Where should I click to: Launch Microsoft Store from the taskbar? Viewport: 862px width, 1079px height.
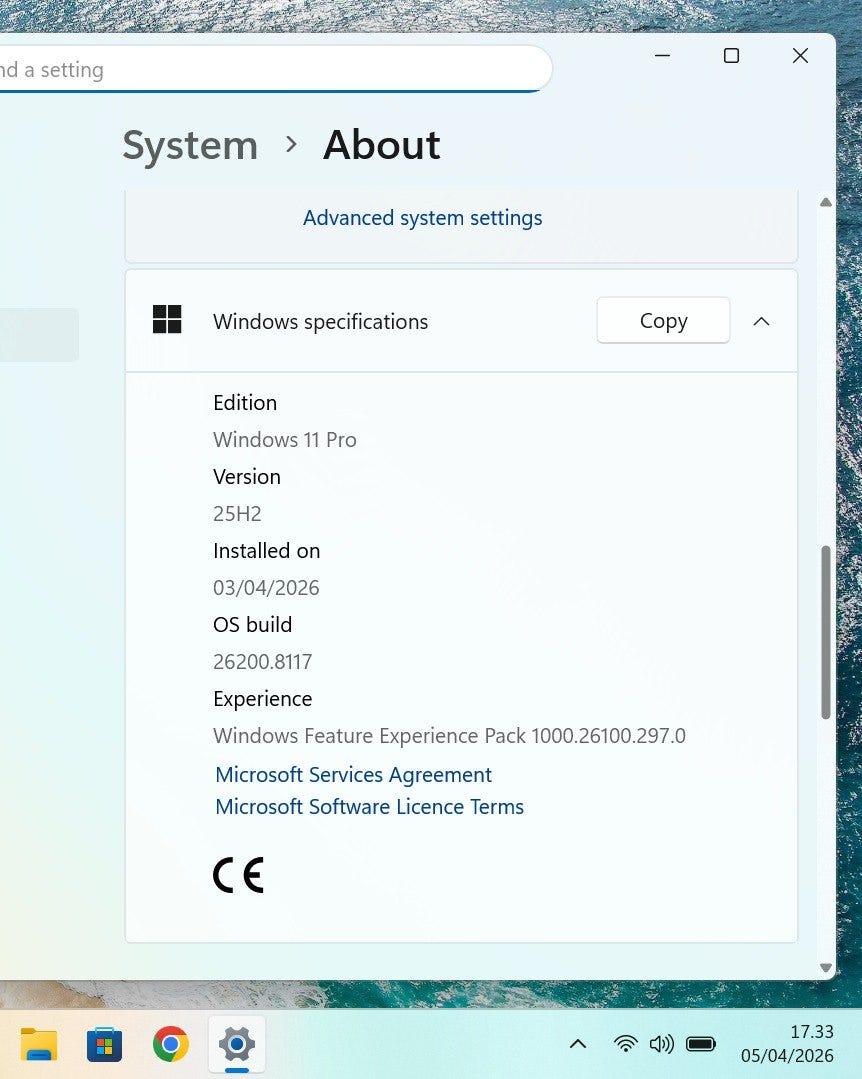pos(104,1045)
